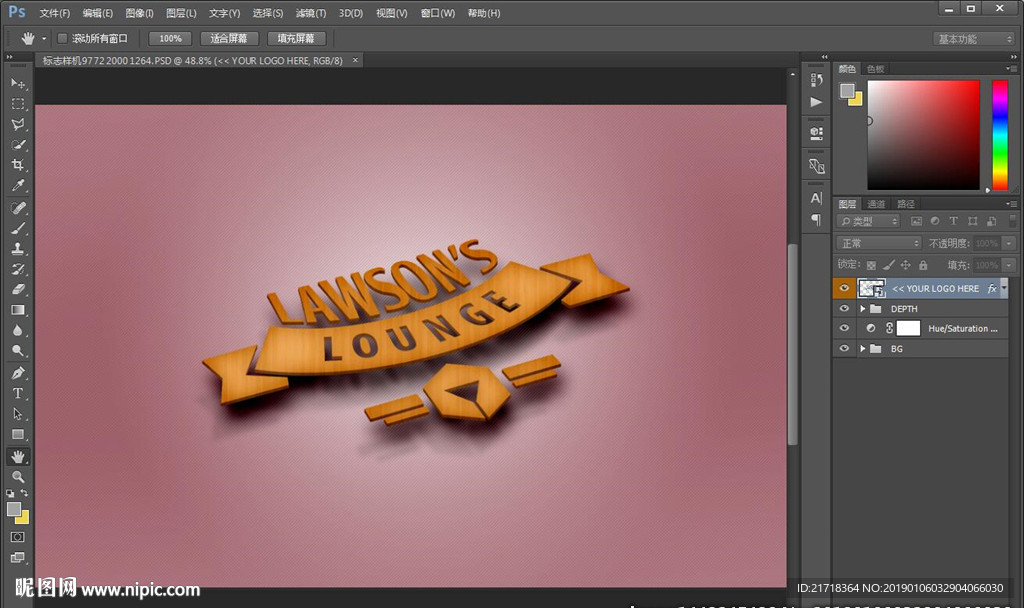1024x608 pixels.
Task: Reset to default foreground and background colors
Action: pyautogui.click(x=10, y=494)
